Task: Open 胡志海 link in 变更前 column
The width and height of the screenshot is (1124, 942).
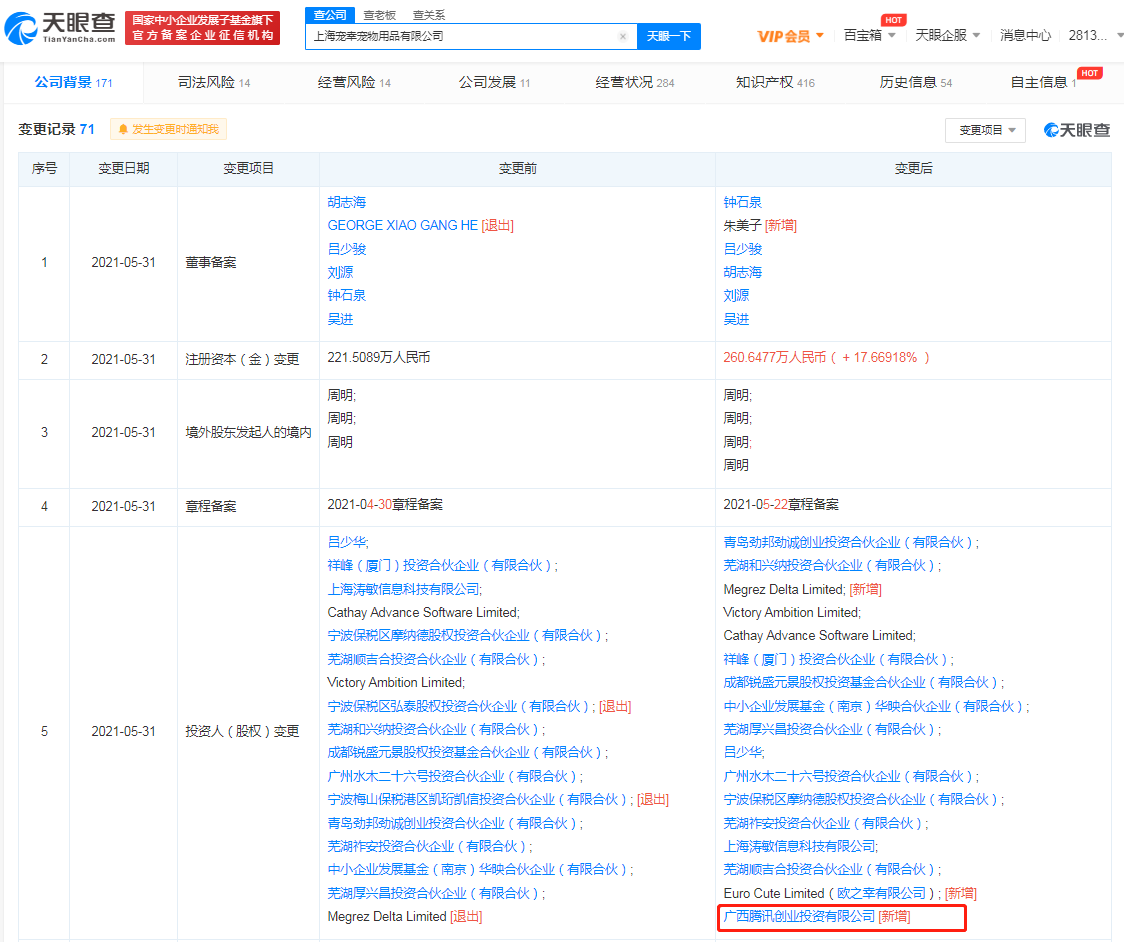Action: (347, 202)
